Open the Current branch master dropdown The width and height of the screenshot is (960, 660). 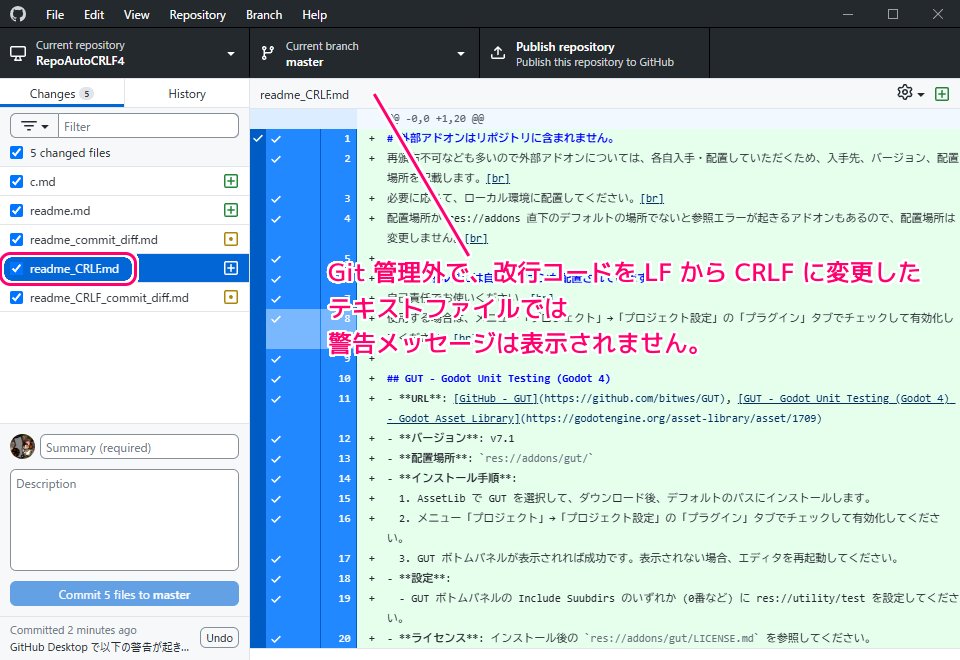pyautogui.click(x=460, y=52)
